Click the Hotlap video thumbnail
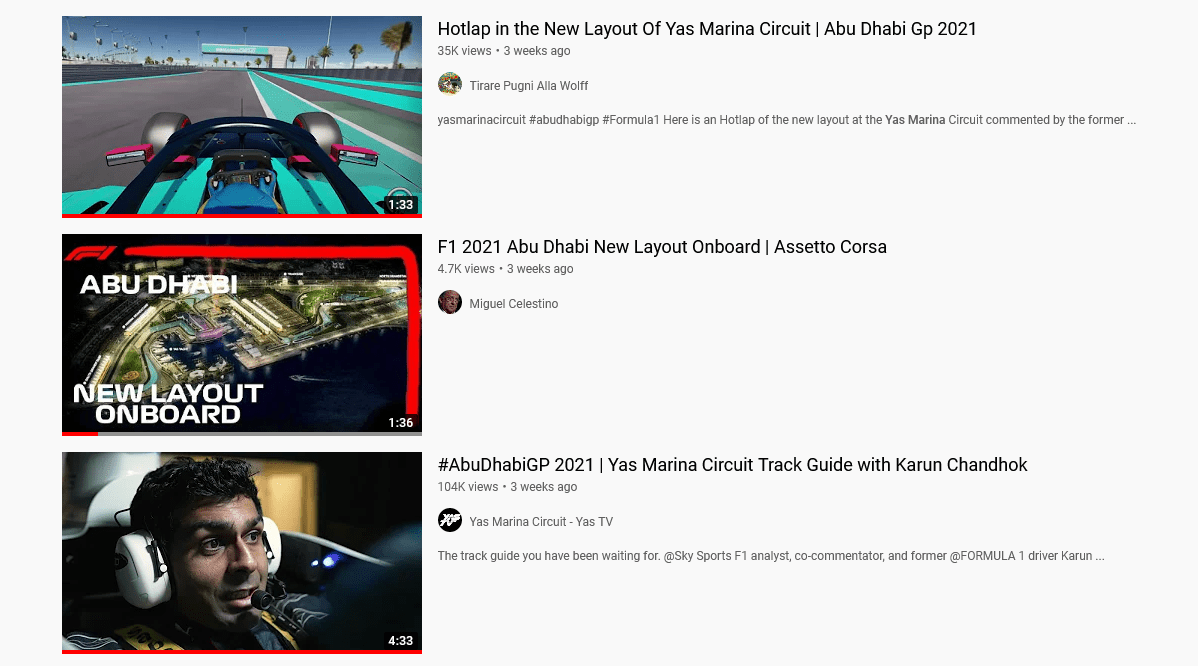Screen dimensions: 1198x666 (241, 117)
